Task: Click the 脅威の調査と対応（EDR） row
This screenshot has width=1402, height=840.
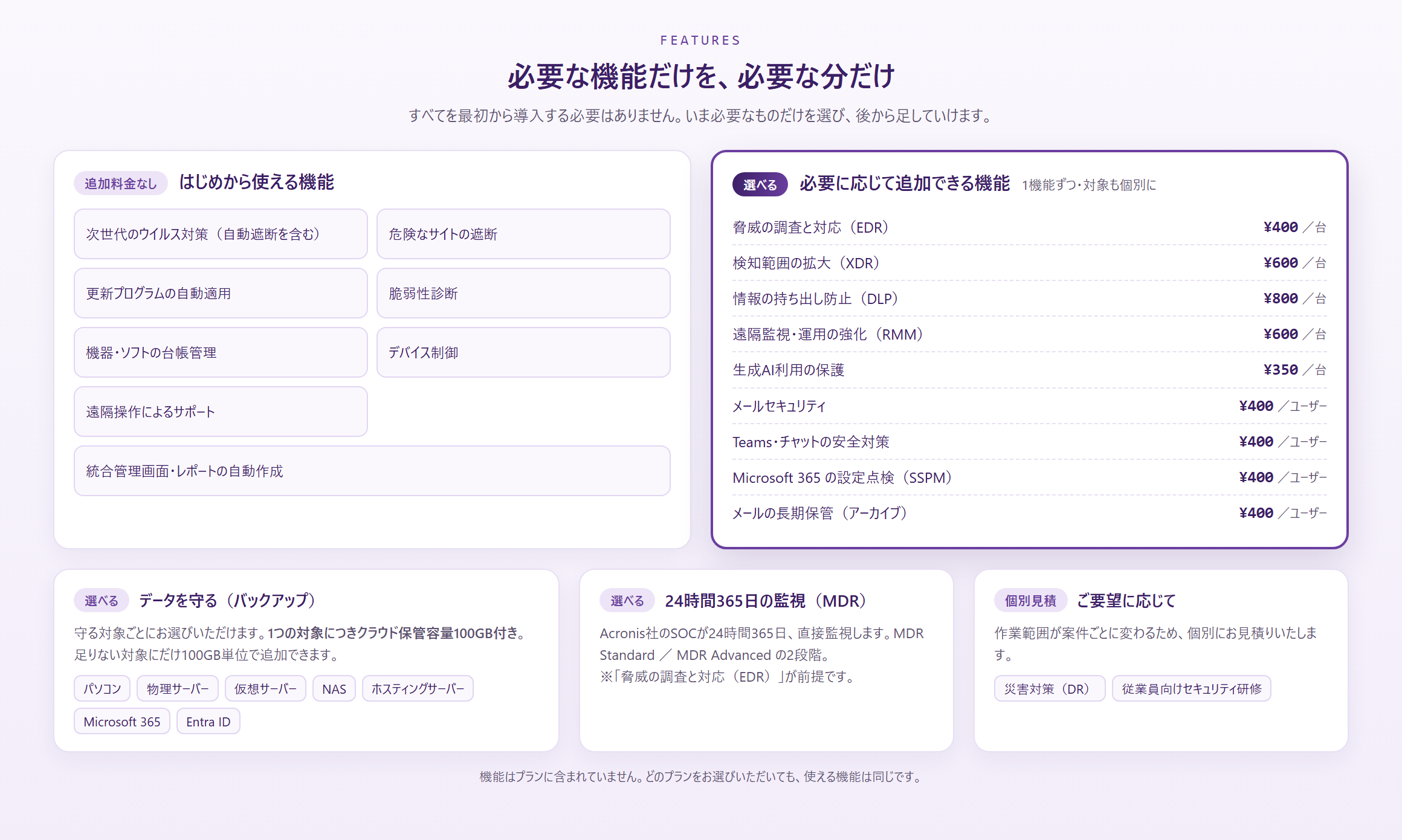Action: (1030, 227)
